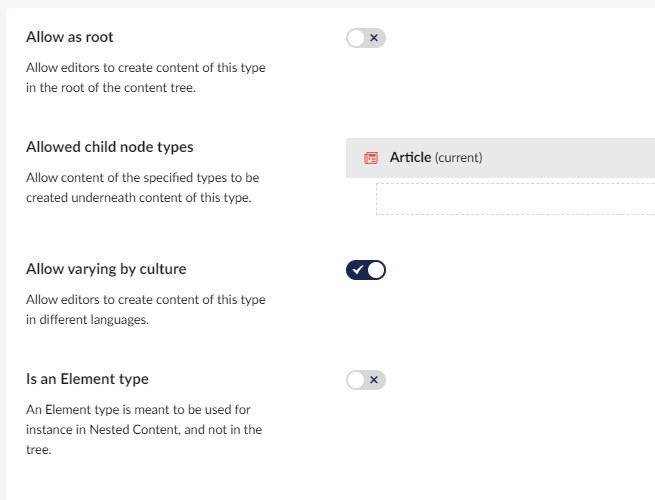
Task: Click the X mark inside the Allow as root switch
Action: point(374,38)
